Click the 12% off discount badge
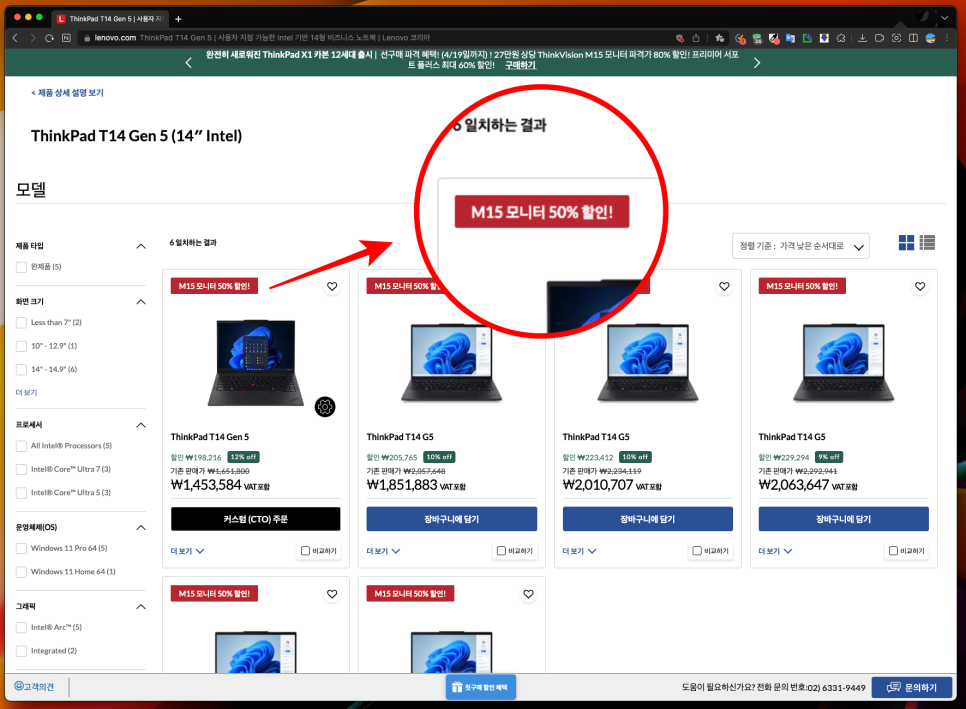 pos(243,457)
